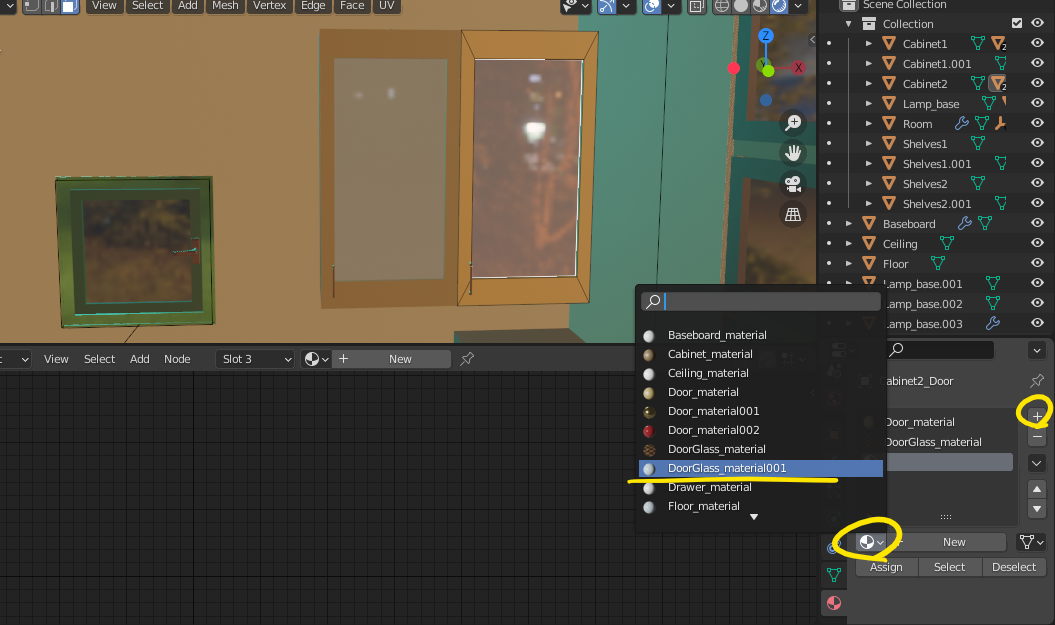Select wireframe viewport shading icon
1055x625 pixels.
tap(722, 6)
